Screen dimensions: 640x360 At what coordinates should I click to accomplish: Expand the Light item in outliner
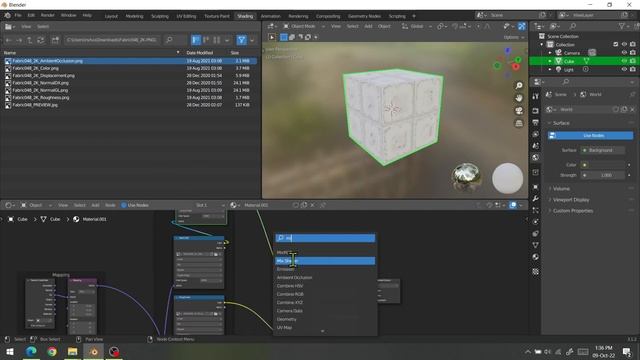click(x=550, y=69)
